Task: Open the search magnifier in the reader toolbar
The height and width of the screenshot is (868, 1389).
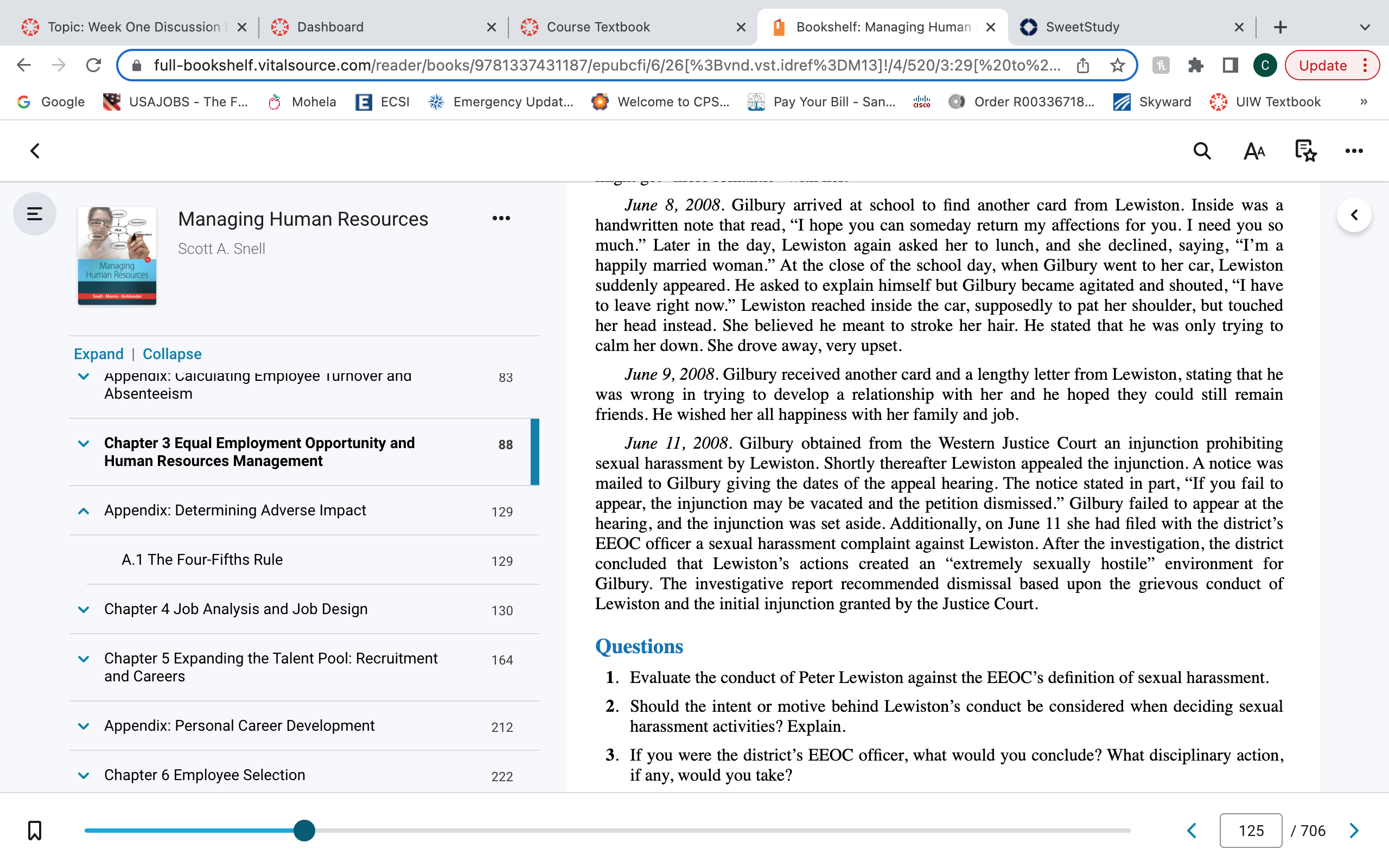Action: (1202, 151)
